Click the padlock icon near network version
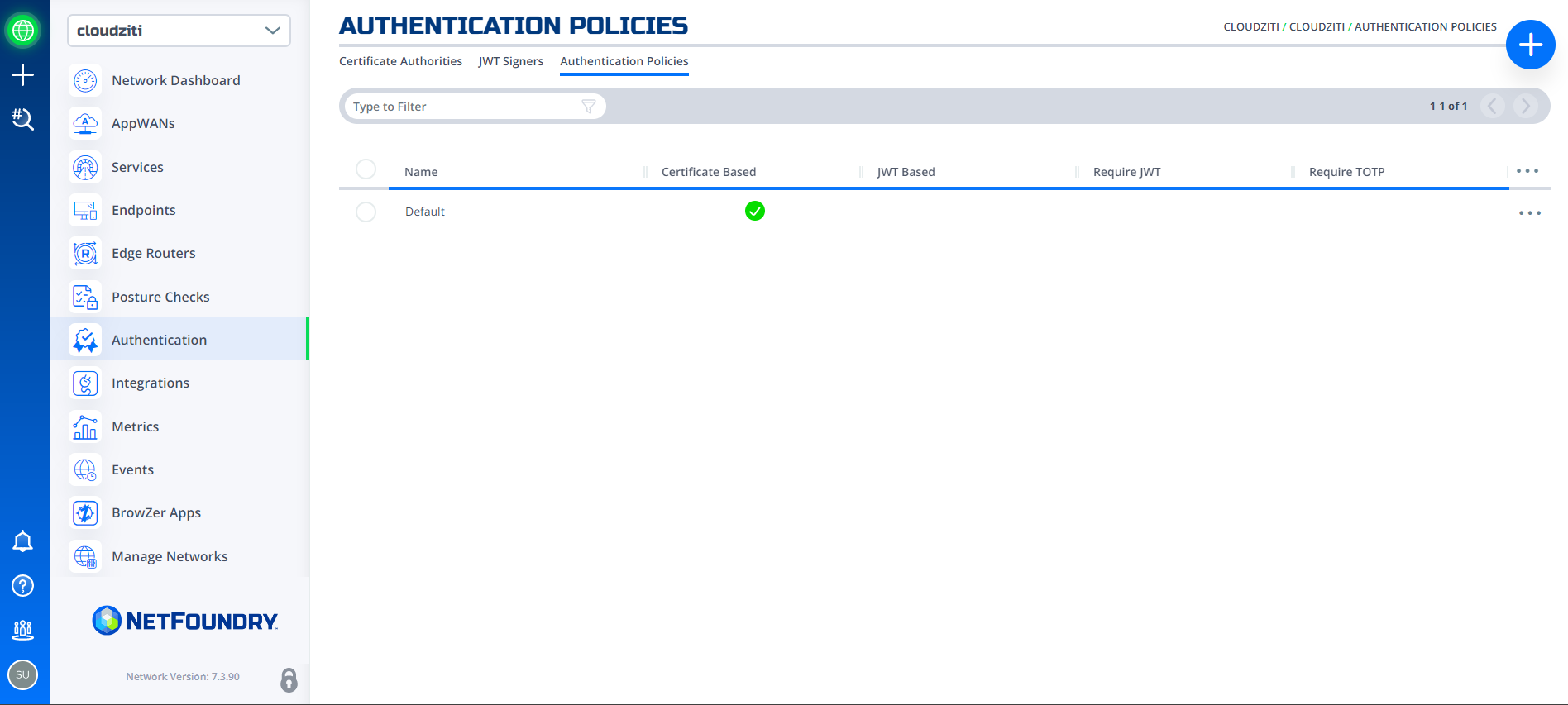The width and height of the screenshot is (1568, 705). click(x=289, y=679)
